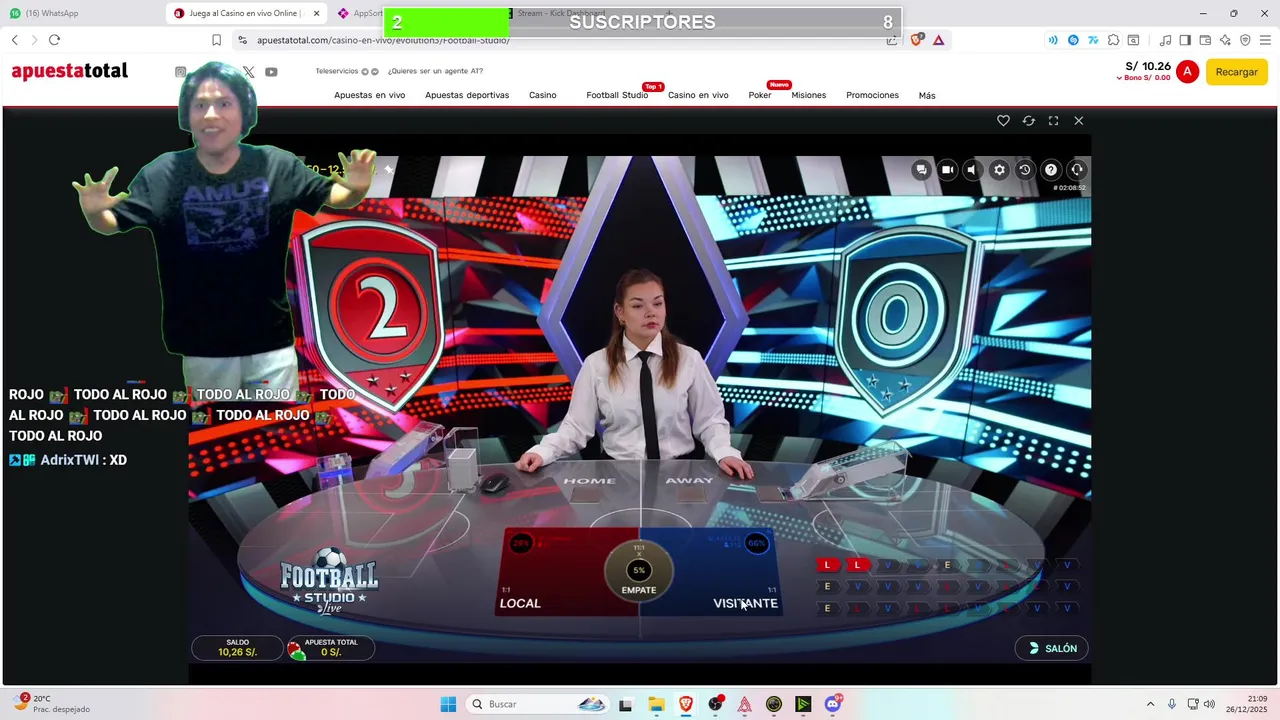
Task: Go to Misiones page
Action: 809,95
